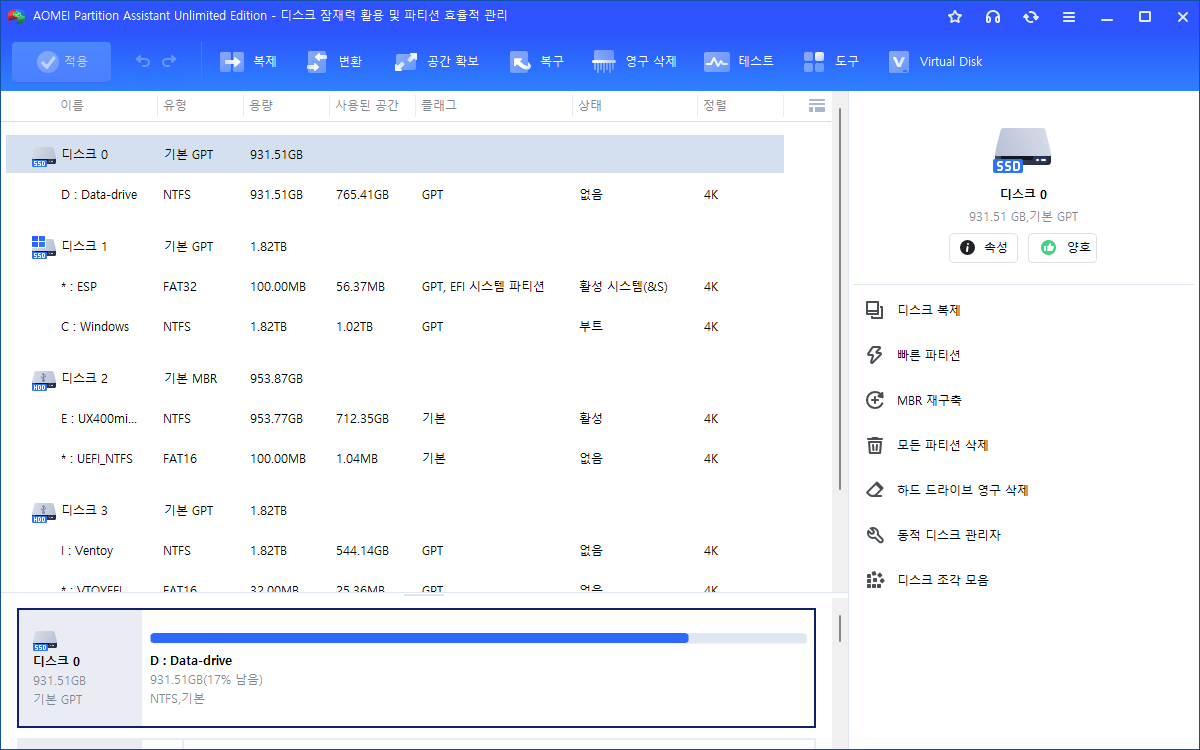Screen dimensions: 1200x750
Task: Click the D : Data-drive usage bar
Action: 478,638
